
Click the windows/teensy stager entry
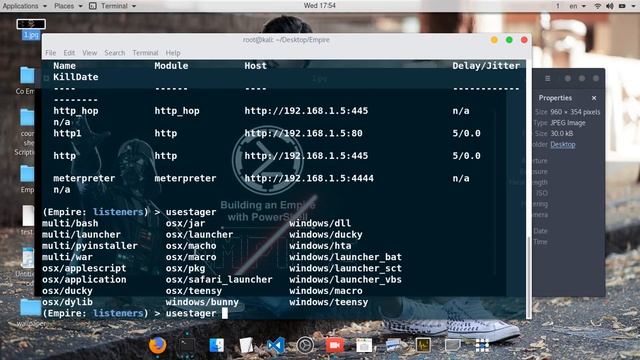(329, 302)
